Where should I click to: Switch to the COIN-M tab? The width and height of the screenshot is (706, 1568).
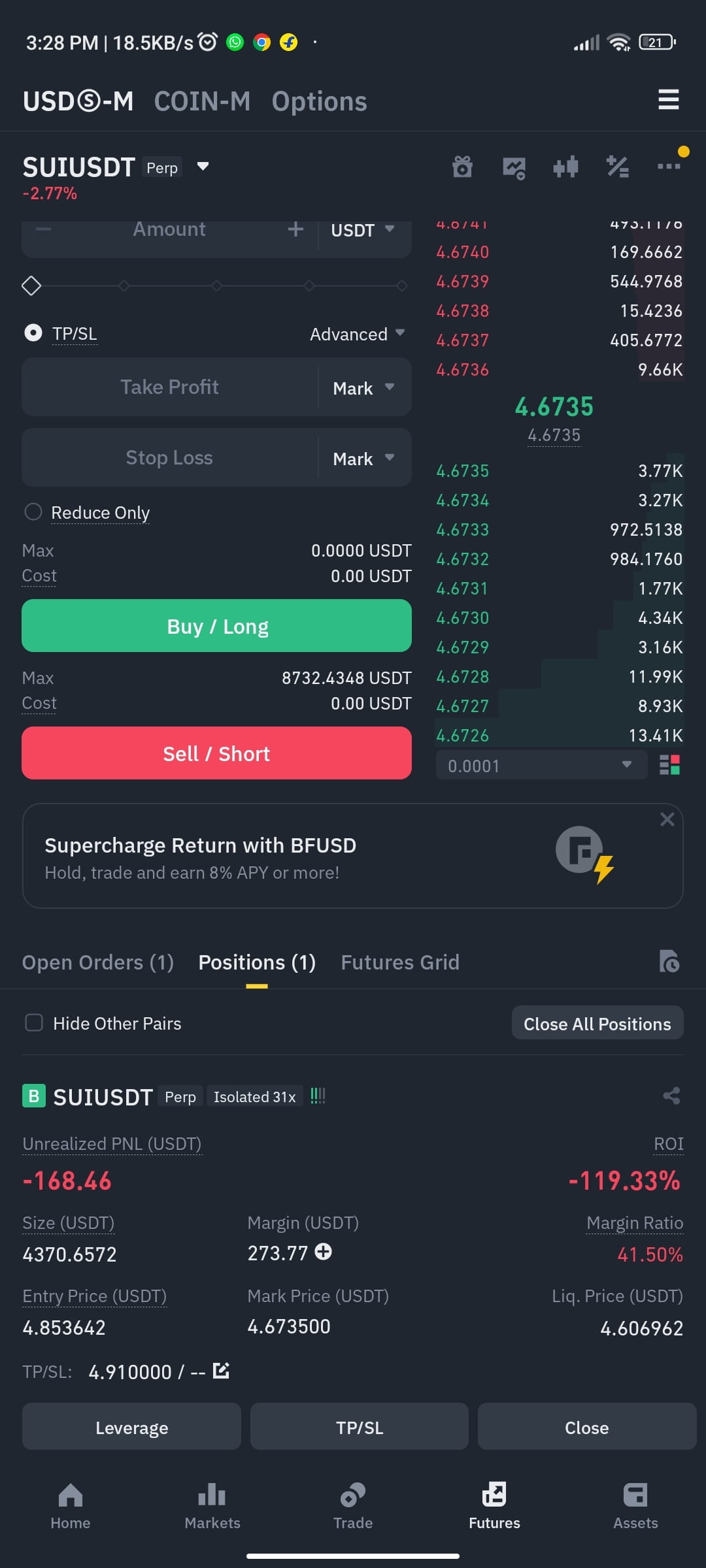202,101
